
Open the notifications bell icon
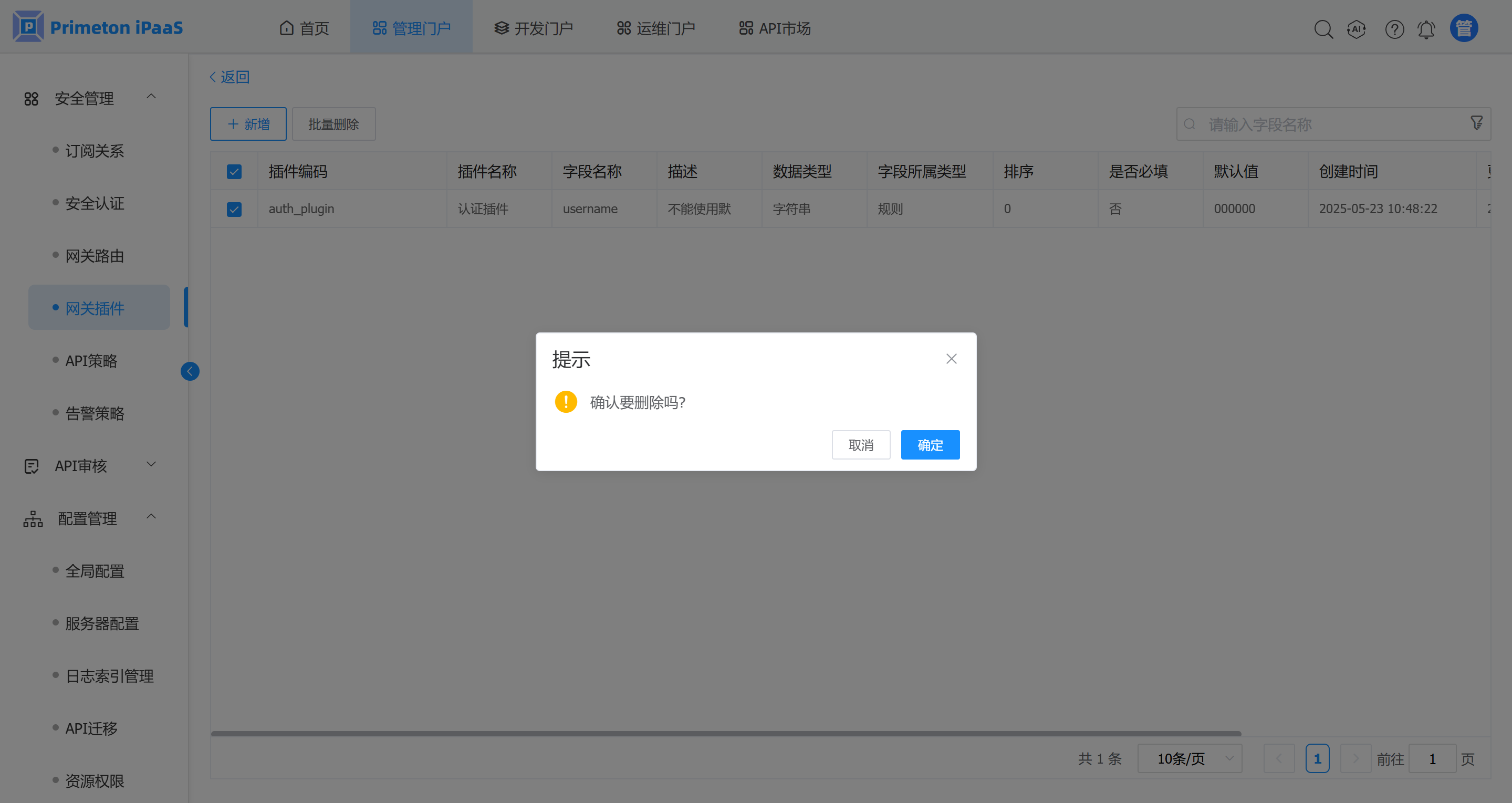click(1426, 29)
